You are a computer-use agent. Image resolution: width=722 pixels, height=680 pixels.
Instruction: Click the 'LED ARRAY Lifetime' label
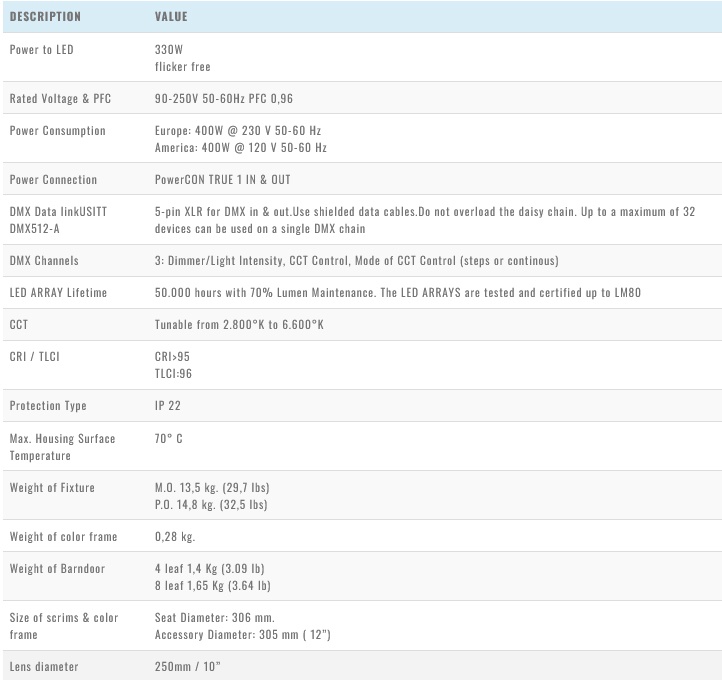[x=58, y=293]
